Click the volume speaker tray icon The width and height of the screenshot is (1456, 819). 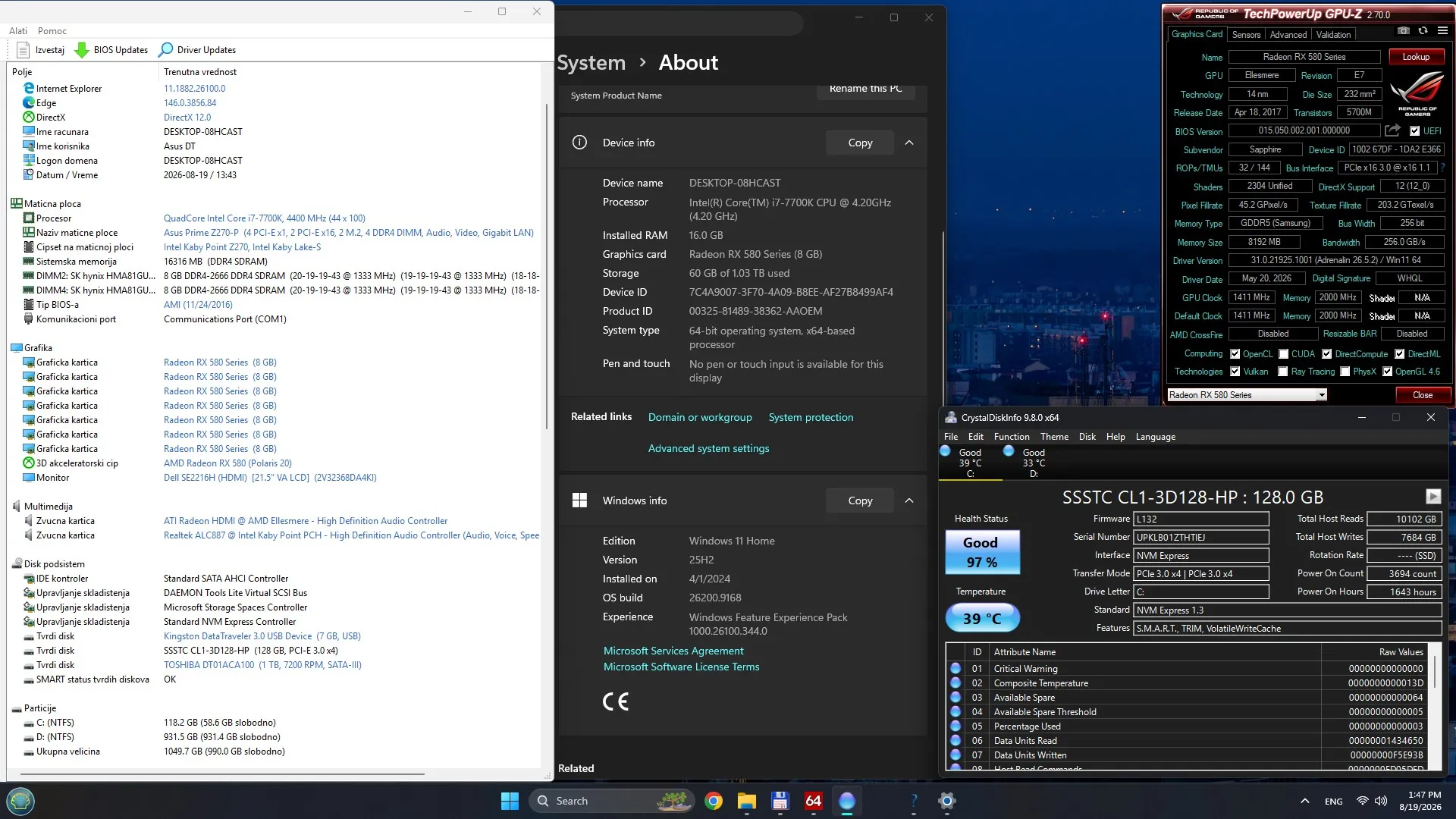tap(1381, 801)
